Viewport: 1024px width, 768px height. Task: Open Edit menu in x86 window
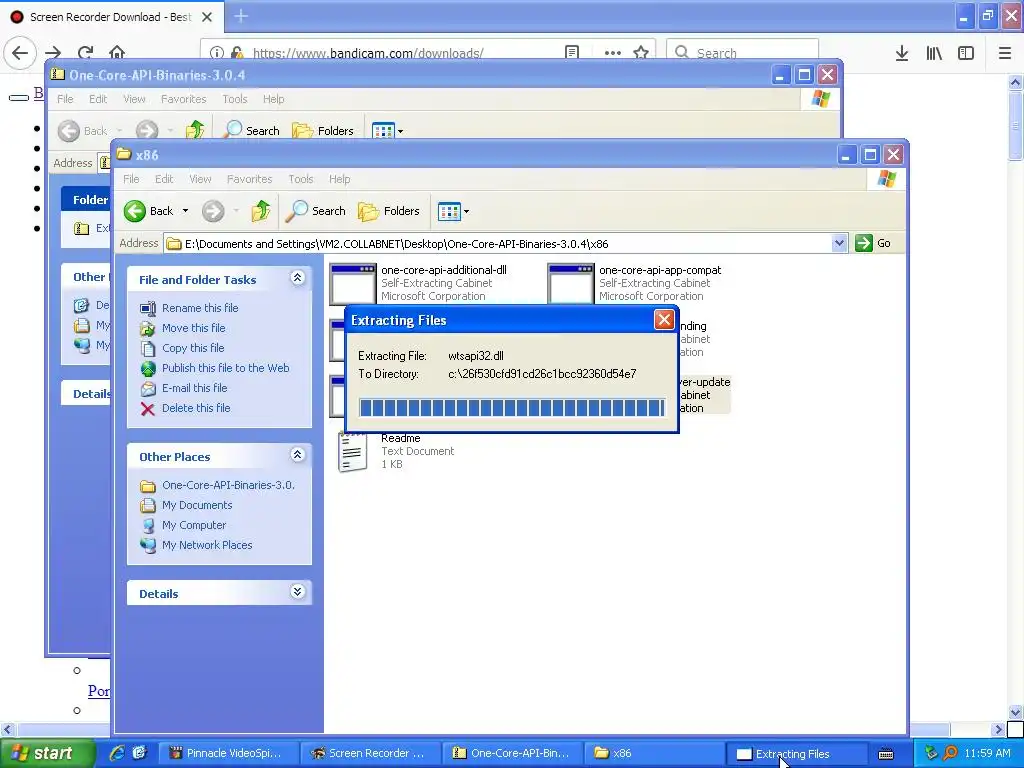(x=163, y=179)
